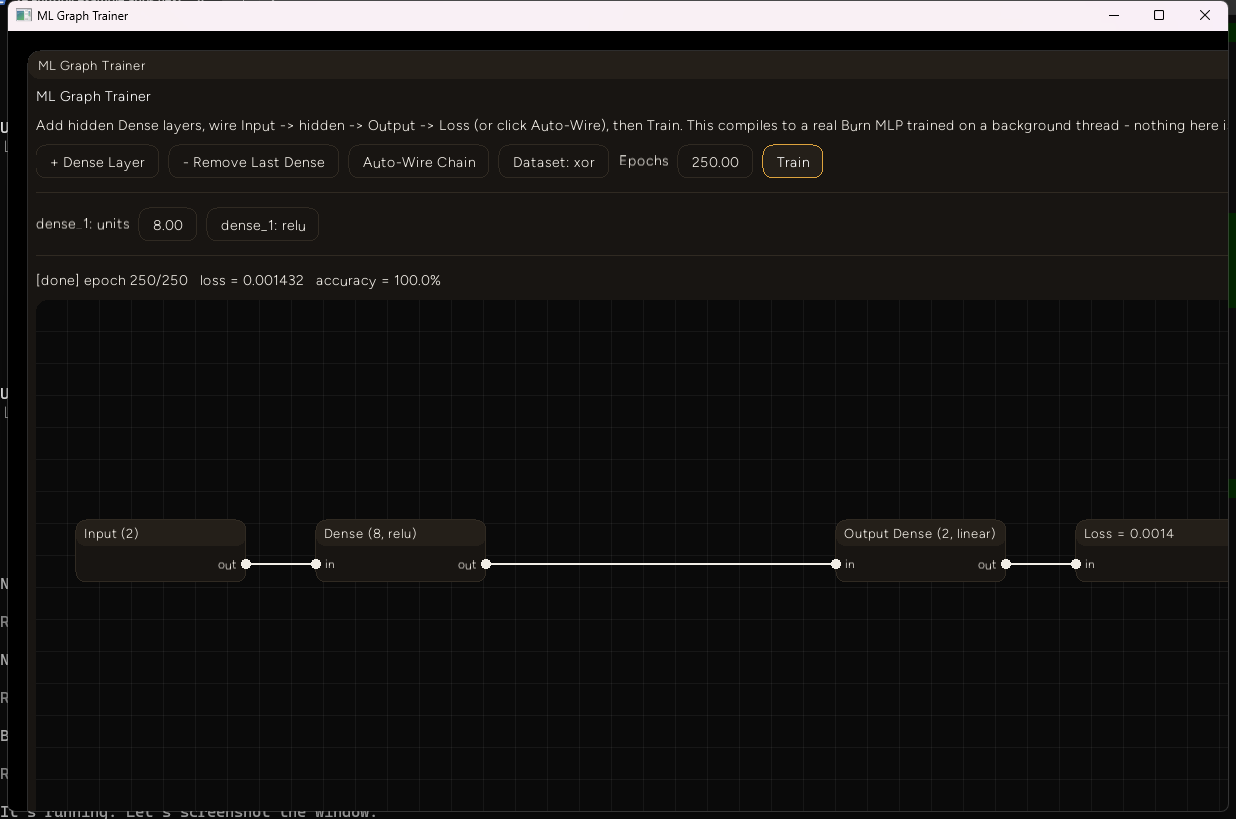Click the + Dense Layer button
This screenshot has height=819, width=1236.
coord(97,162)
